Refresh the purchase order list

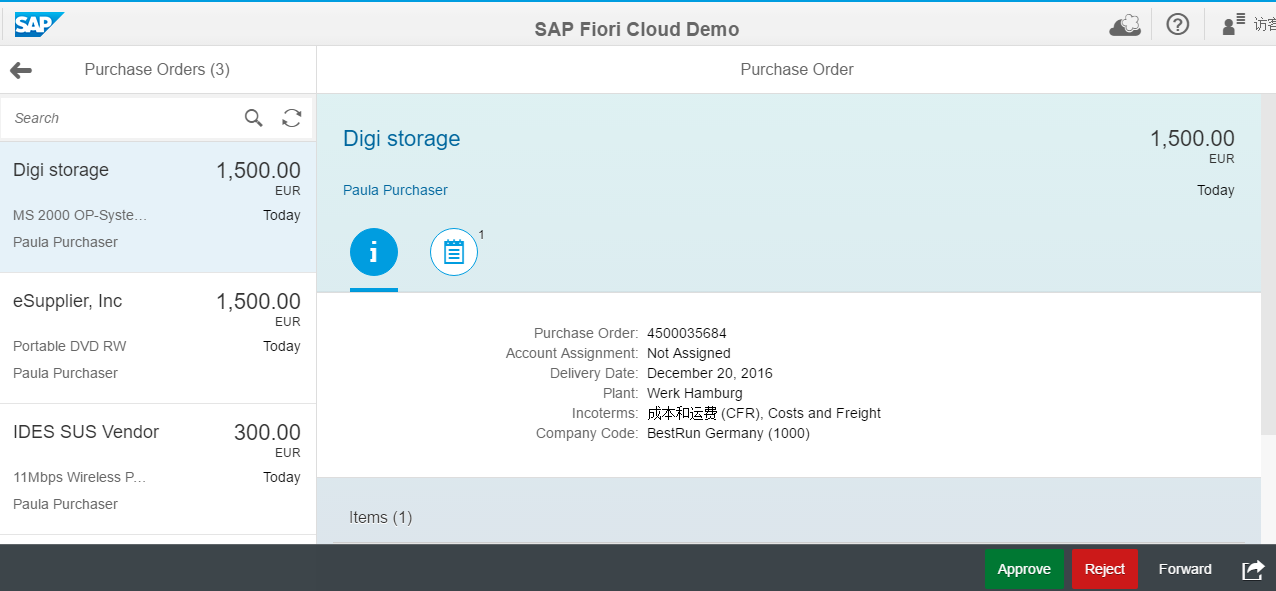tap(291, 117)
